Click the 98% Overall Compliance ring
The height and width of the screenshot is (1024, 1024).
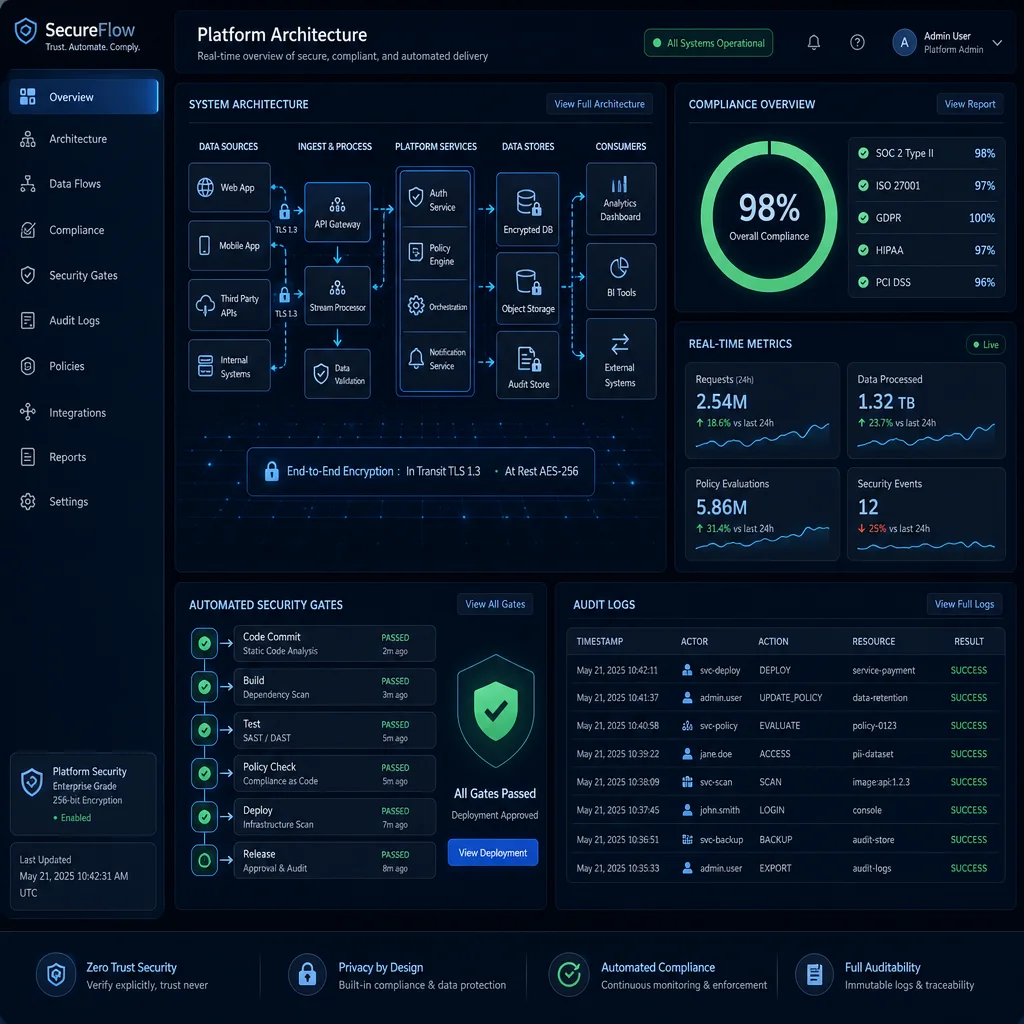pyautogui.click(x=769, y=216)
